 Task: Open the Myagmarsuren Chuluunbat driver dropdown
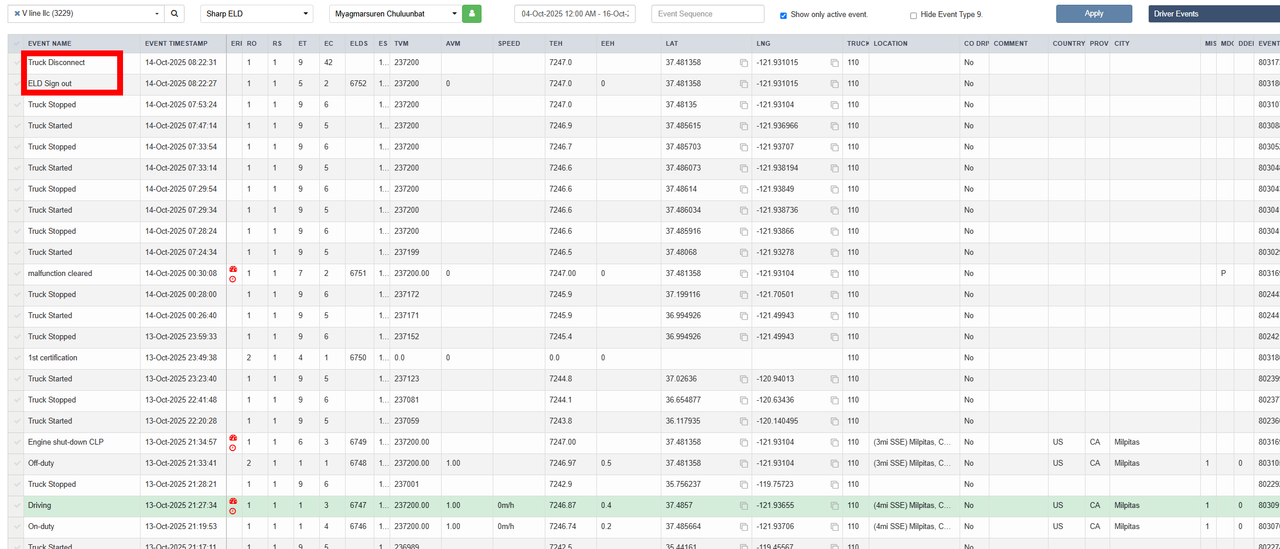click(395, 14)
